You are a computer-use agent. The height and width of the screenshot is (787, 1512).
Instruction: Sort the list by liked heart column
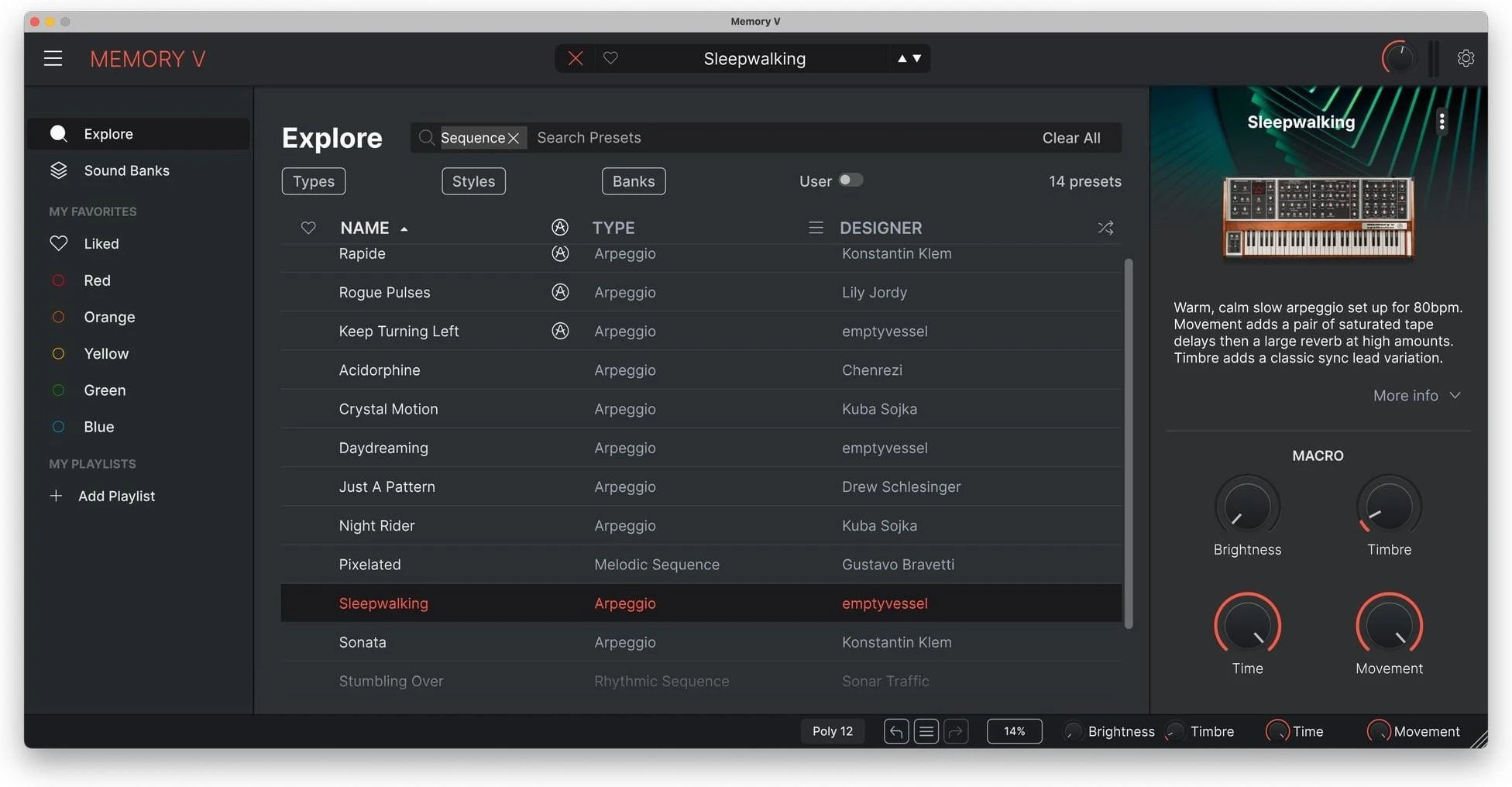click(x=308, y=228)
